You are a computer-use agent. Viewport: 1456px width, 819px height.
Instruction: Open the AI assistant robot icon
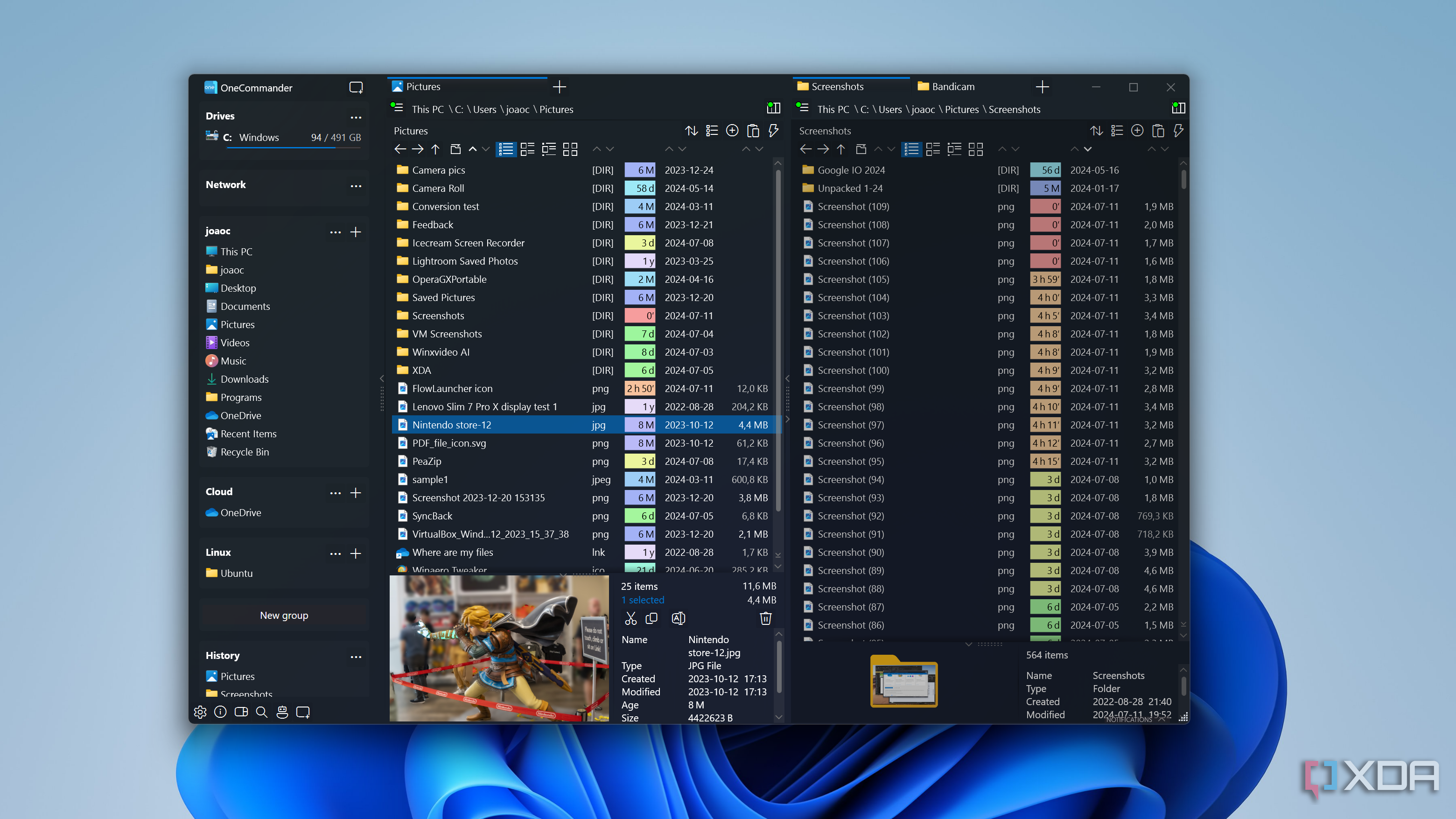click(283, 712)
